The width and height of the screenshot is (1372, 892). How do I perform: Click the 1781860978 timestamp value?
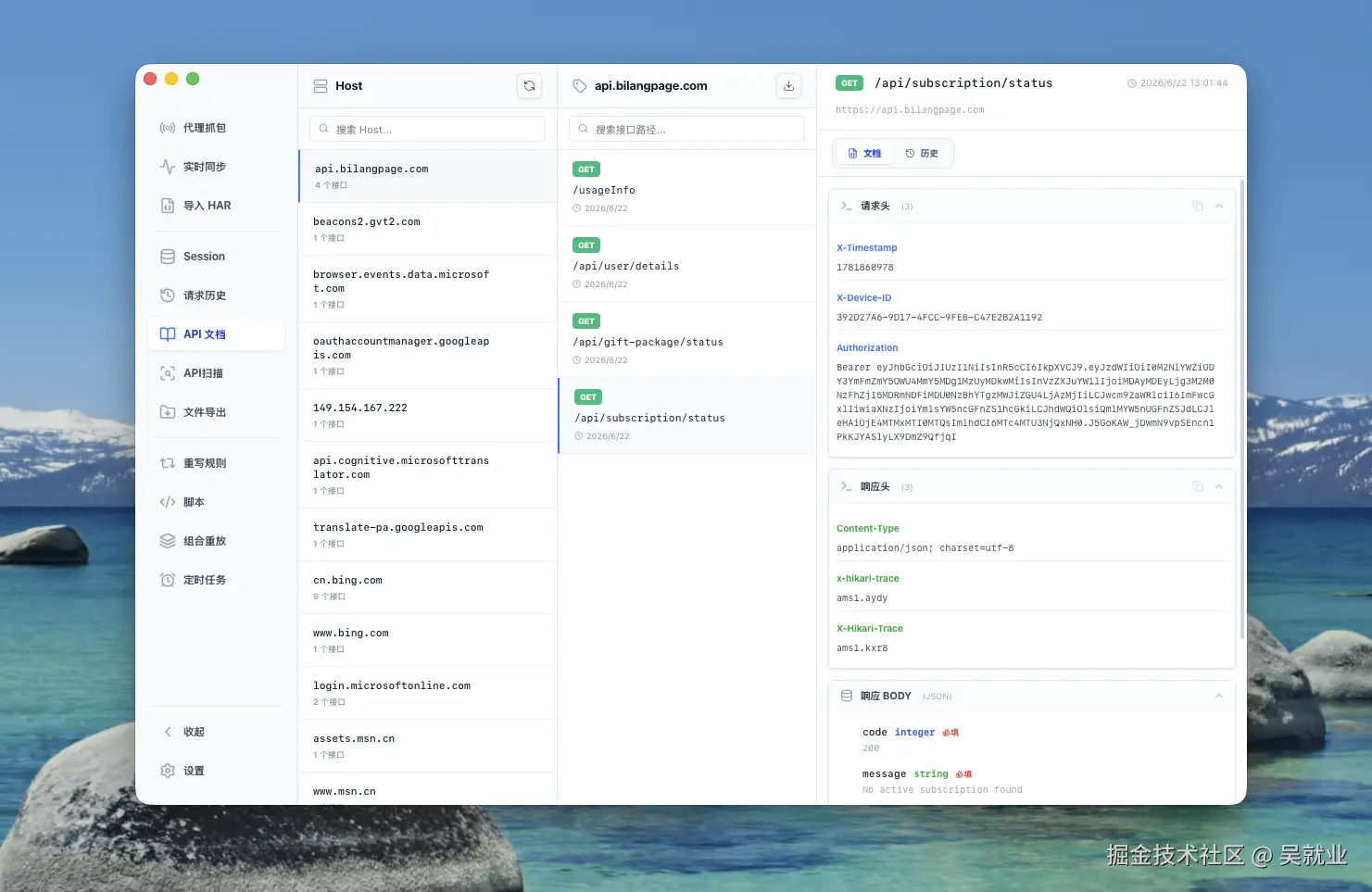(x=865, y=268)
